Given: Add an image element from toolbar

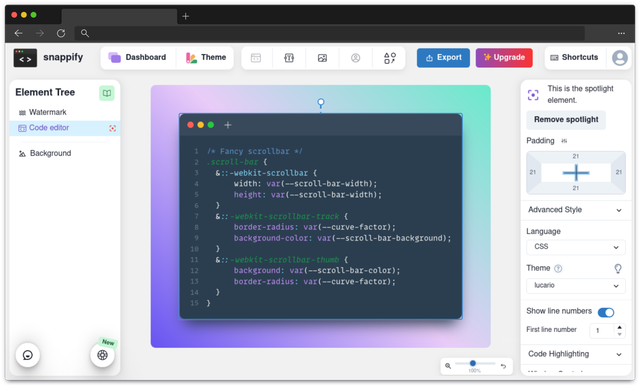Looking at the screenshot, I should pos(322,58).
